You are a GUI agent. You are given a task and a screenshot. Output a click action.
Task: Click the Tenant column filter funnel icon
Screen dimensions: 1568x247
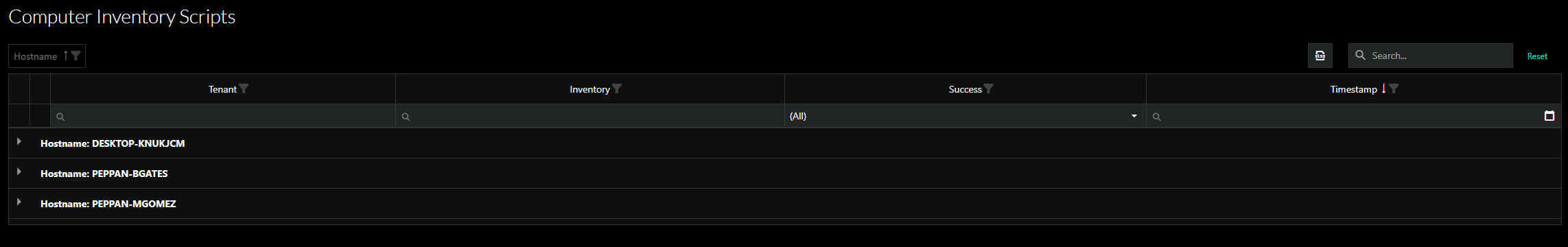(x=244, y=89)
